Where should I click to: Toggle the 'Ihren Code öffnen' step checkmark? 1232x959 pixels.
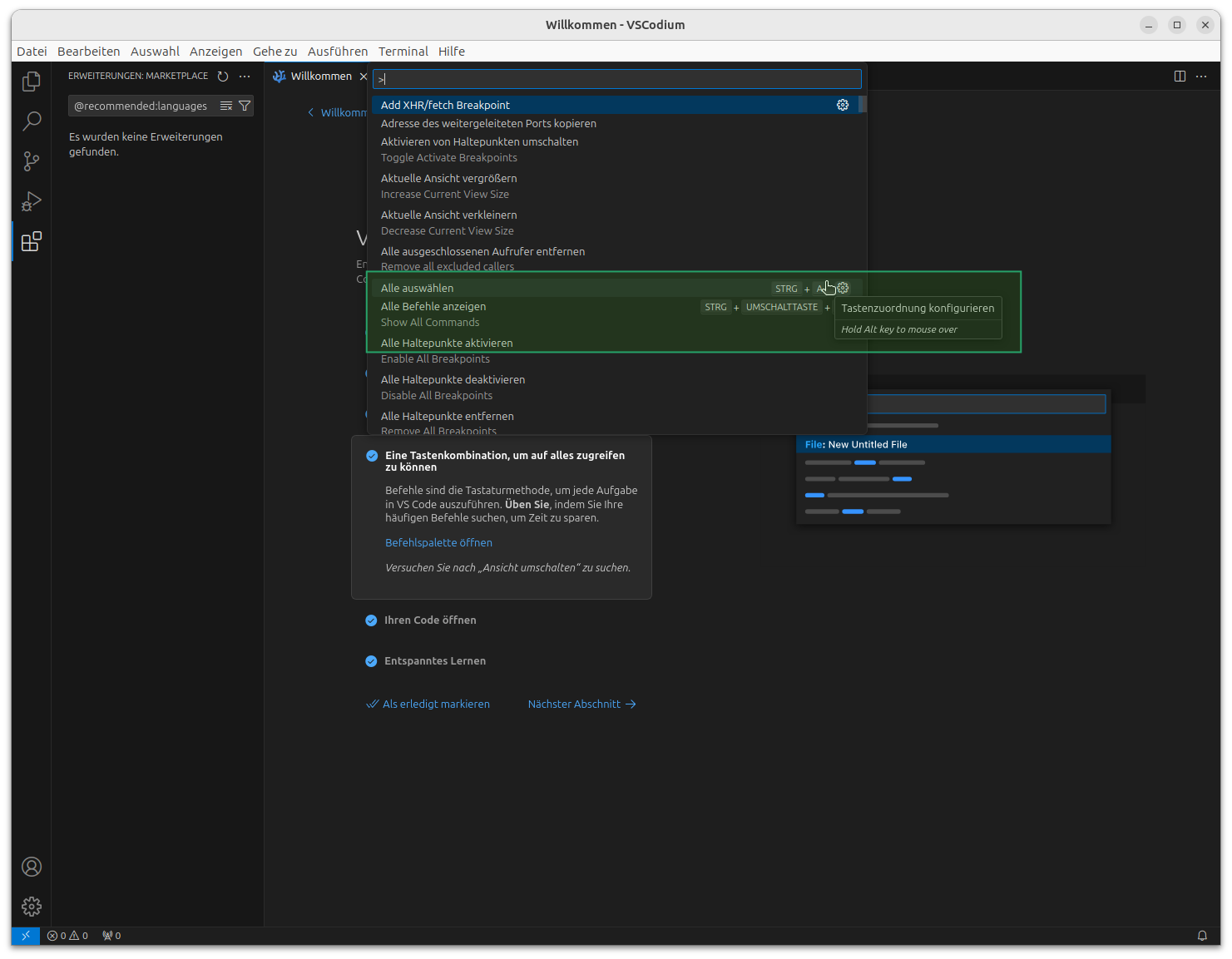point(371,620)
